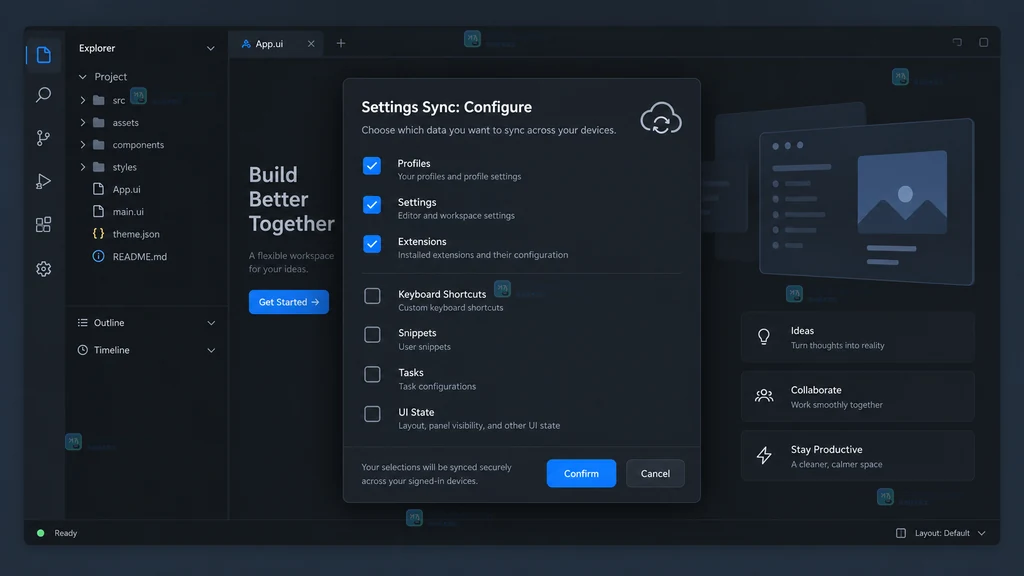The width and height of the screenshot is (1024, 576).
Task: Uncheck the Profiles sync checkbox
Action: pyautogui.click(x=372, y=166)
